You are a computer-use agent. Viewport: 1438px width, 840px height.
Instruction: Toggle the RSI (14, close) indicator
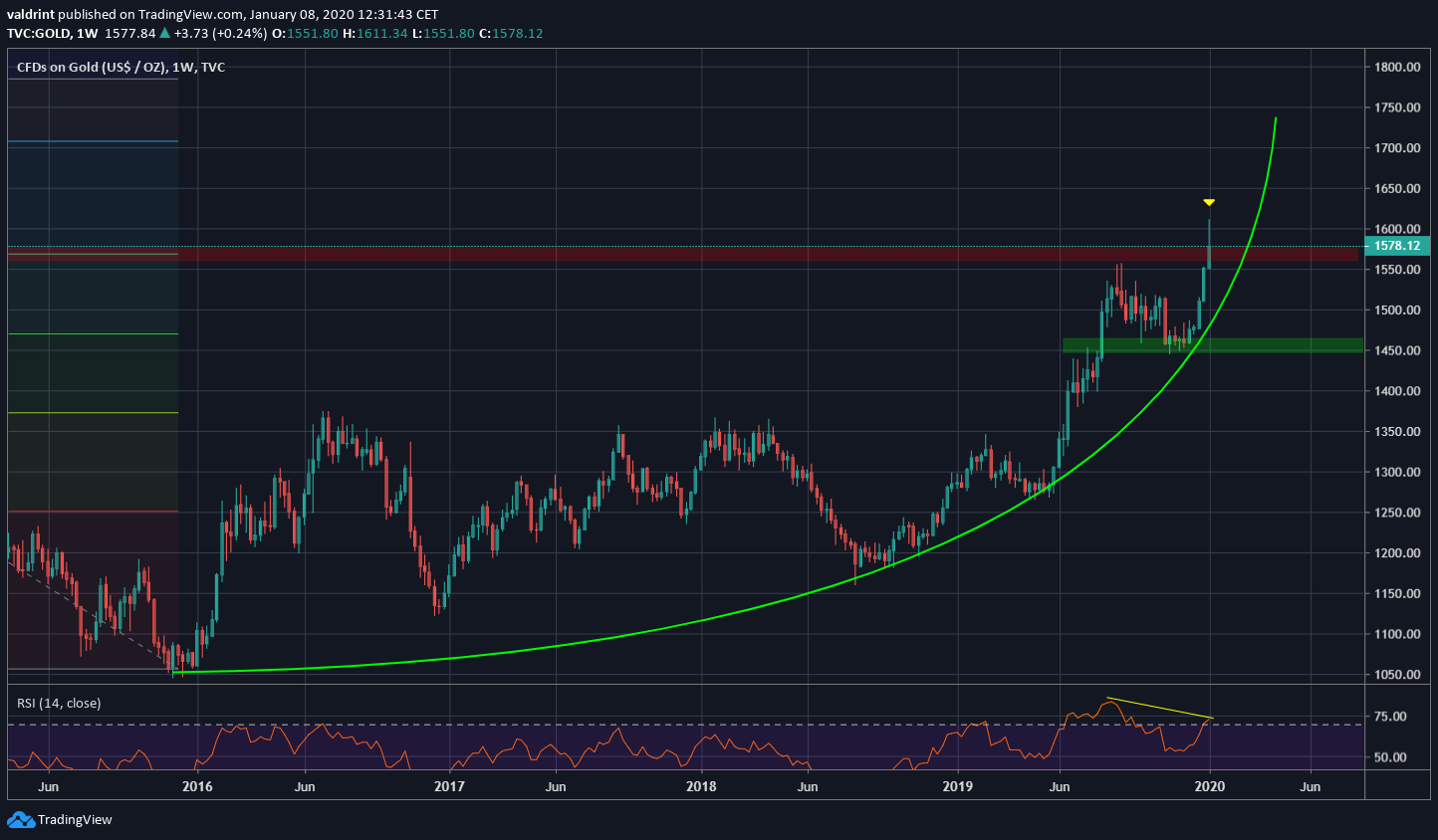(60, 702)
